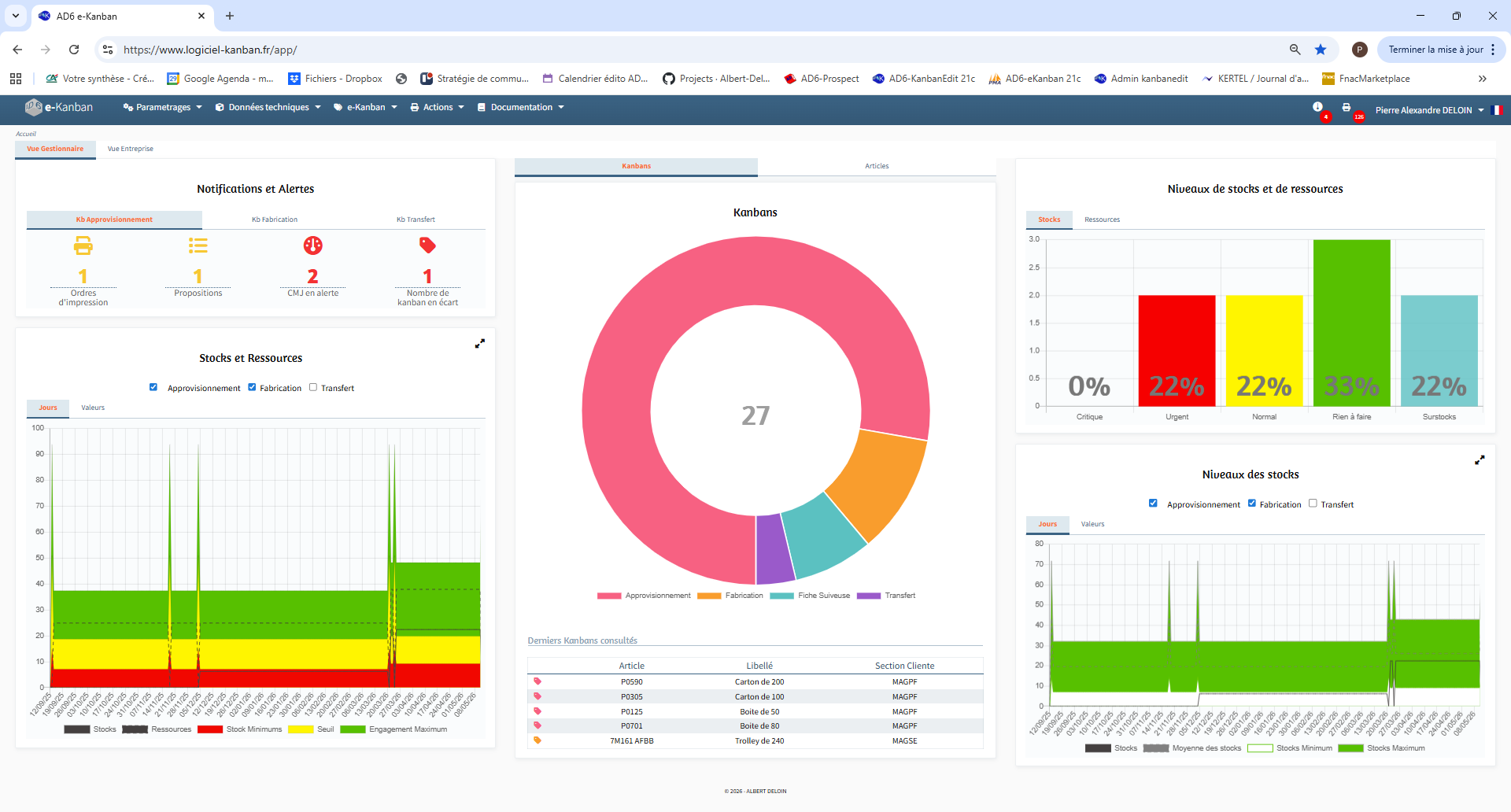View site information icon in address bar

pyautogui.click(x=108, y=50)
